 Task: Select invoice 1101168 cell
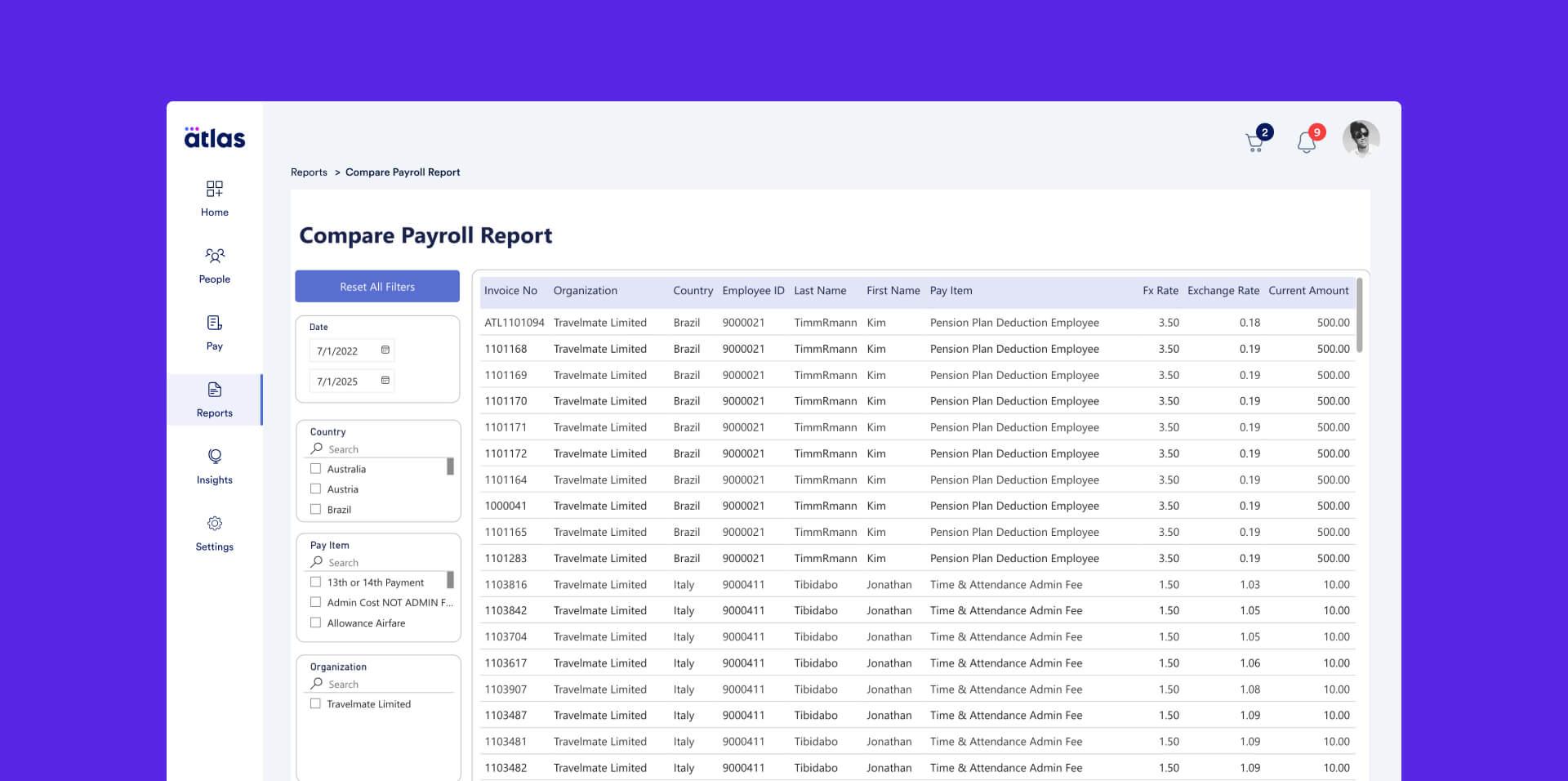click(506, 349)
